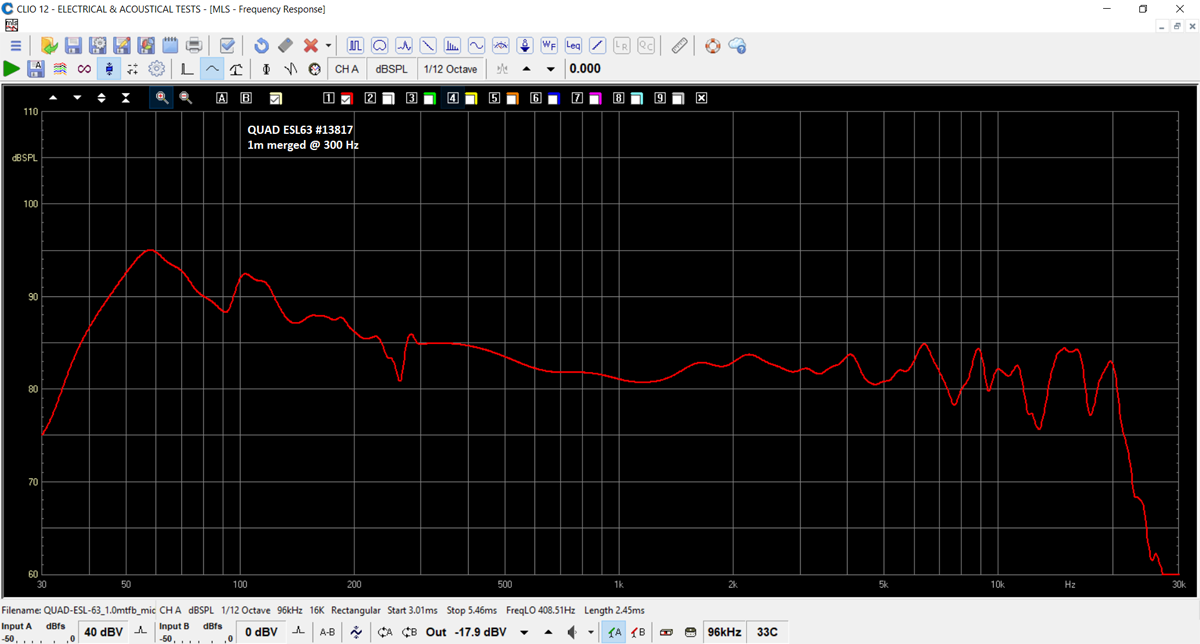Image resolution: width=1200 pixels, height=644 pixels.
Task: Toggle overlay 3 green checkbox
Action: tap(428, 98)
